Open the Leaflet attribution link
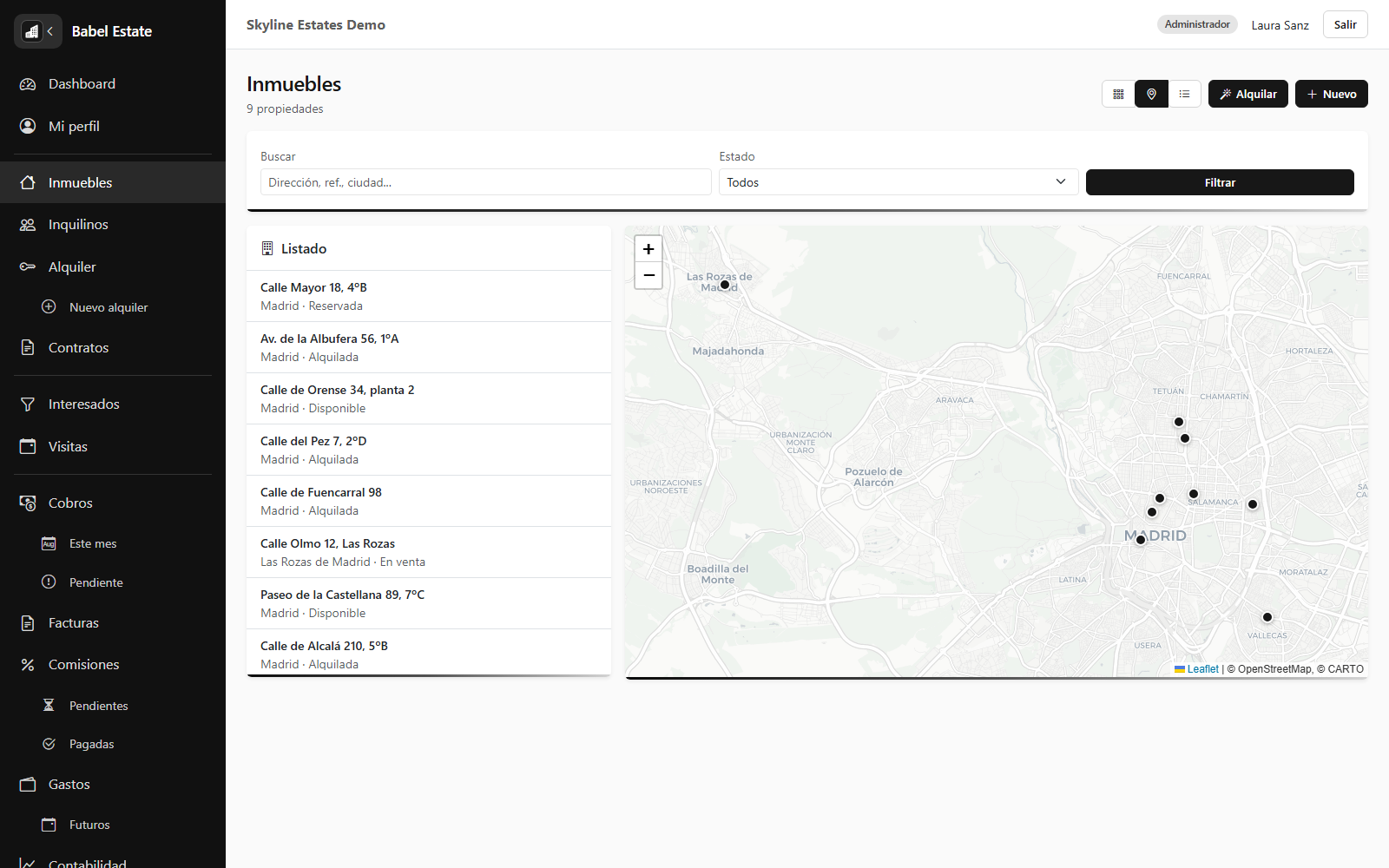This screenshot has width=1389, height=868. coord(1197,669)
